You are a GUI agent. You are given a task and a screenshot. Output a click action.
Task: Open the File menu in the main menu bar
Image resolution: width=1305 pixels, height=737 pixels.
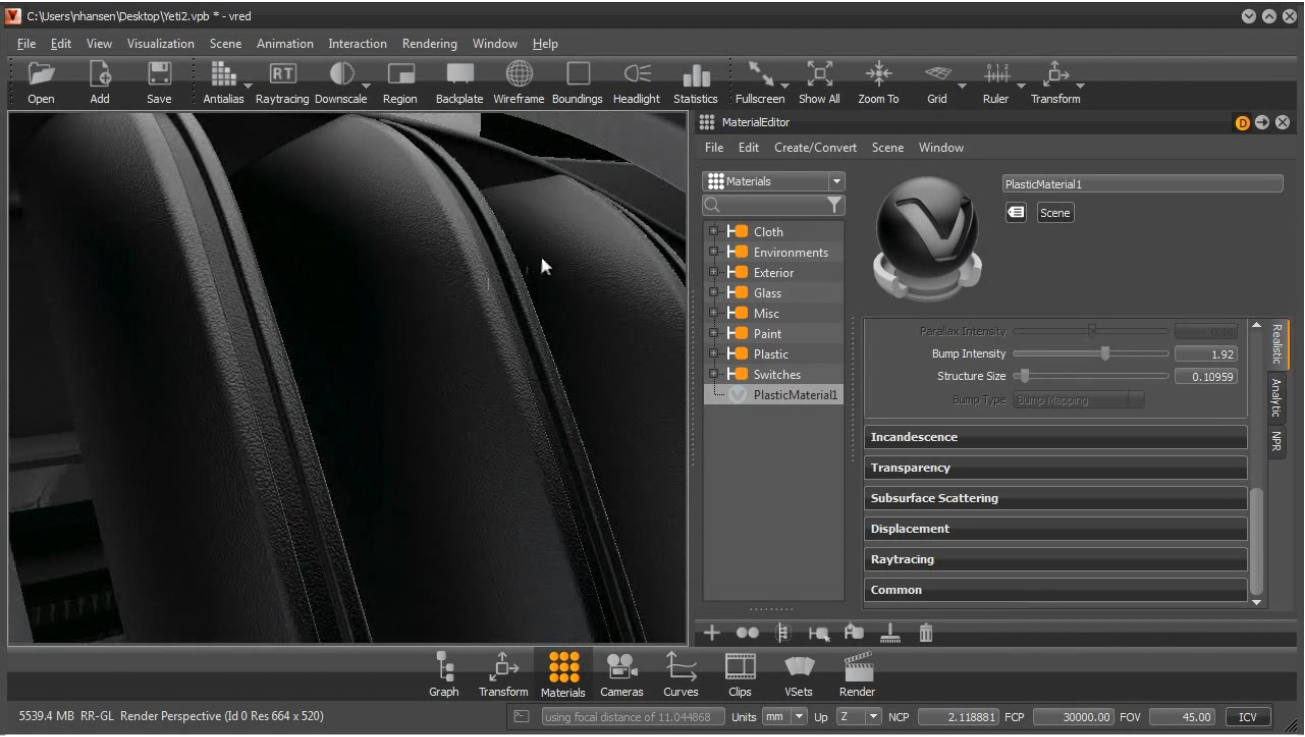point(26,44)
